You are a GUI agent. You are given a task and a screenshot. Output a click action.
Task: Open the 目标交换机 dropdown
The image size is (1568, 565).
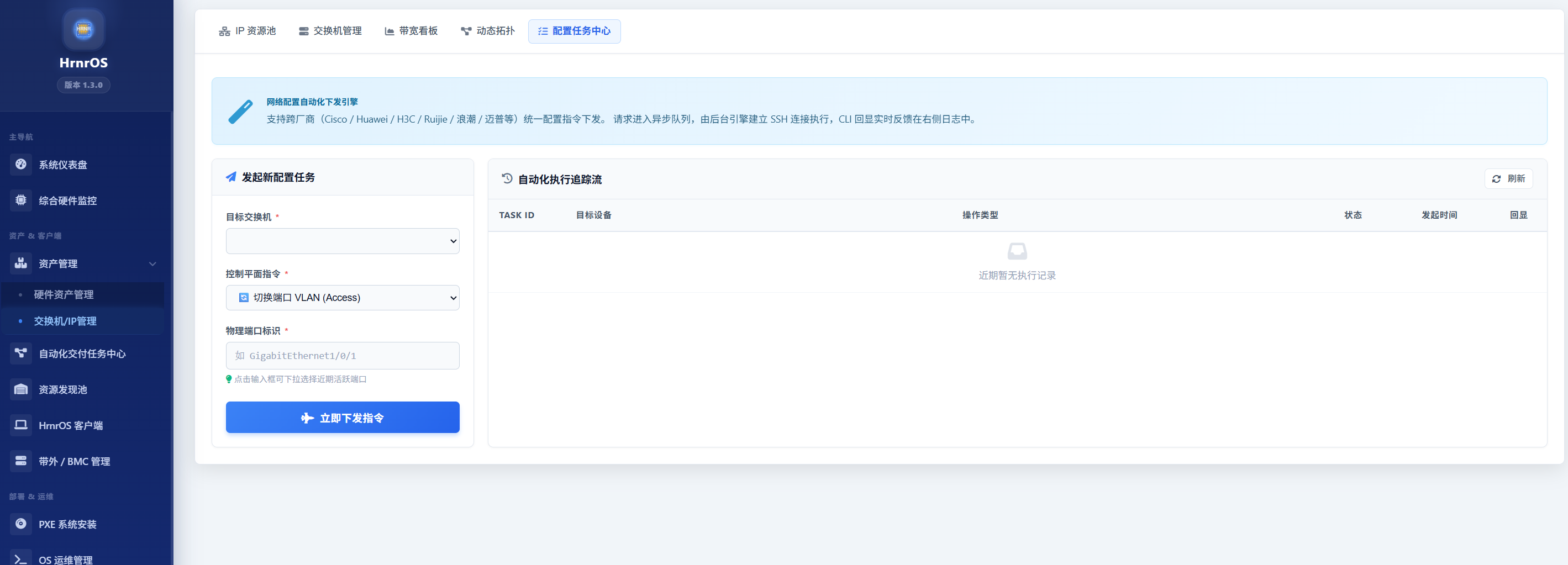342,241
